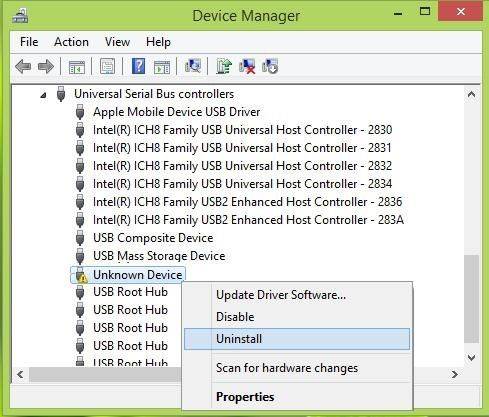This screenshot has width=489, height=417.
Task: Click the Apple Mobile Device USB Driver icon
Action: coord(80,112)
